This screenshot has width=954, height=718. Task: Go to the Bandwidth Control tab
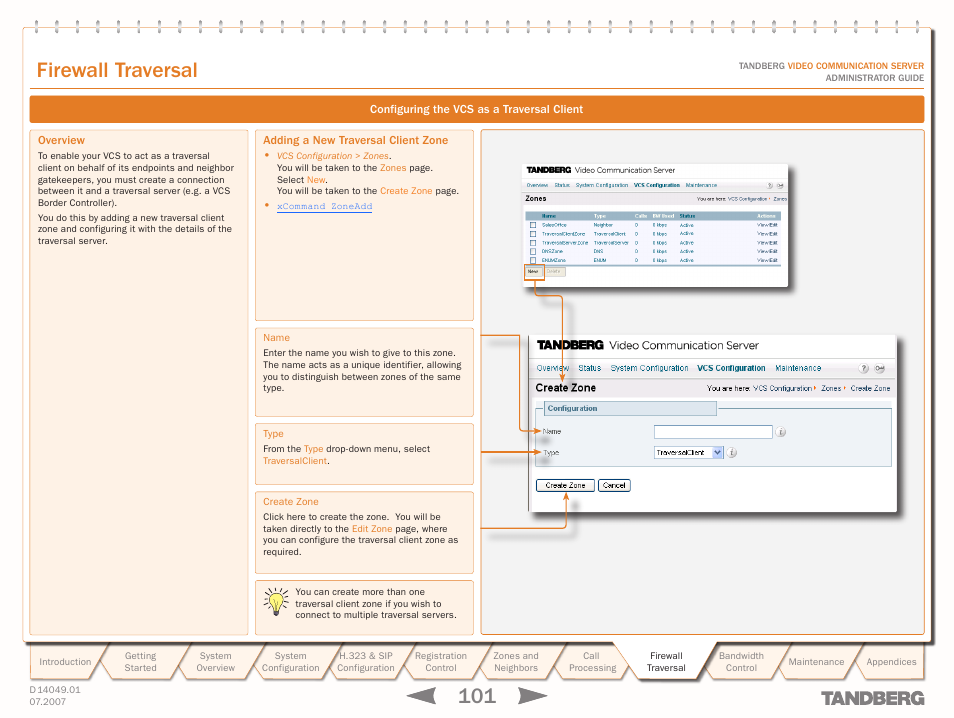point(741,662)
